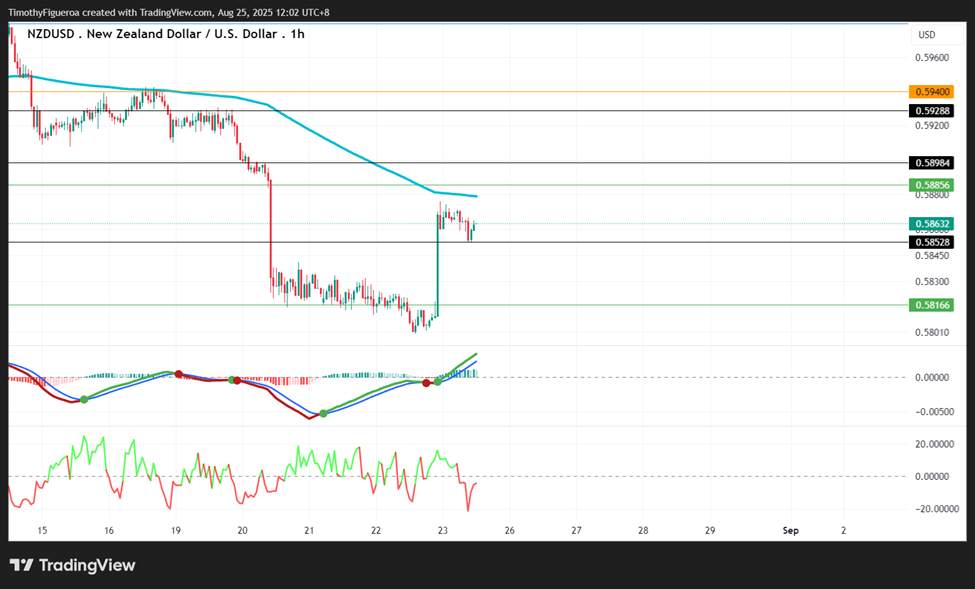Click the date label 27 on time axis
The width and height of the screenshot is (975, 589).
(x=576, y=531)
